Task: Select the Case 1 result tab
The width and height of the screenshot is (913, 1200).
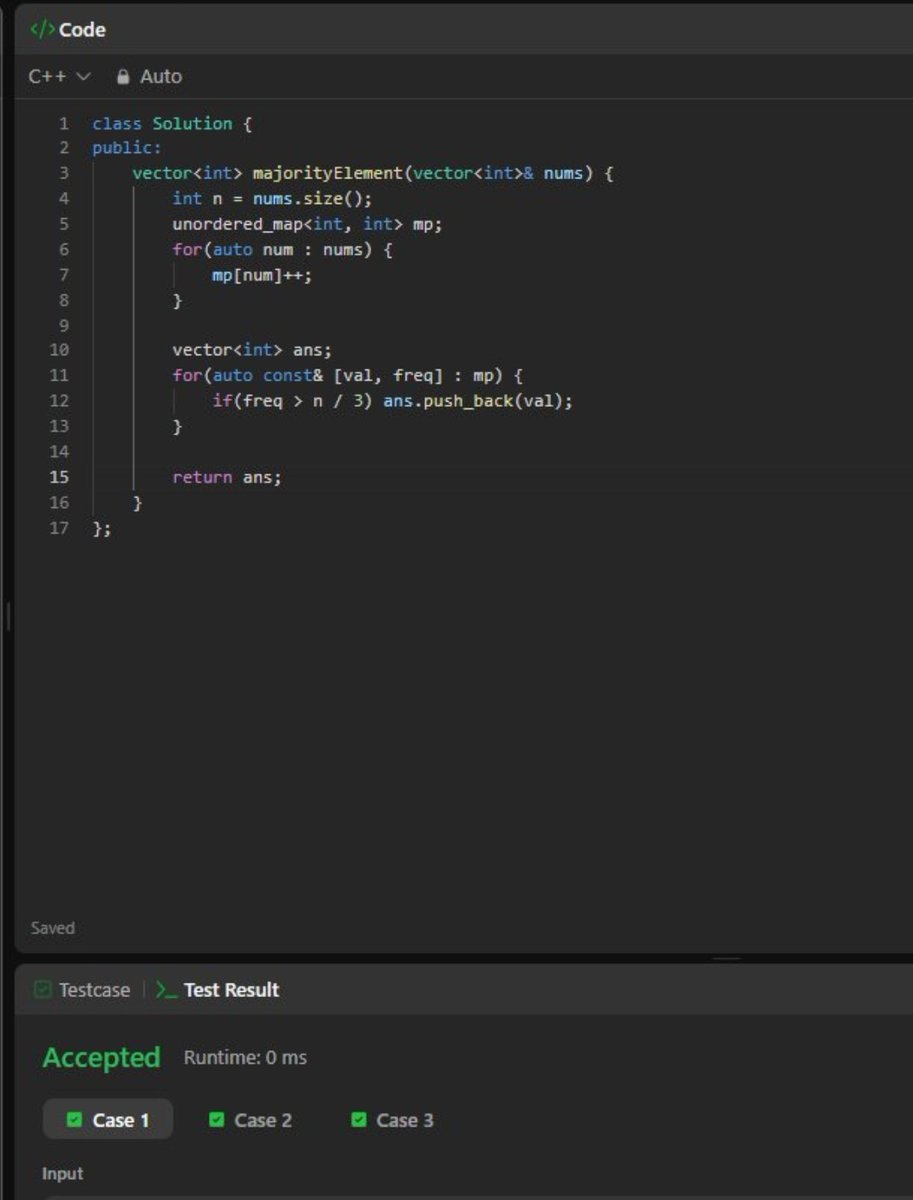Action: [x=108, y=1120]
